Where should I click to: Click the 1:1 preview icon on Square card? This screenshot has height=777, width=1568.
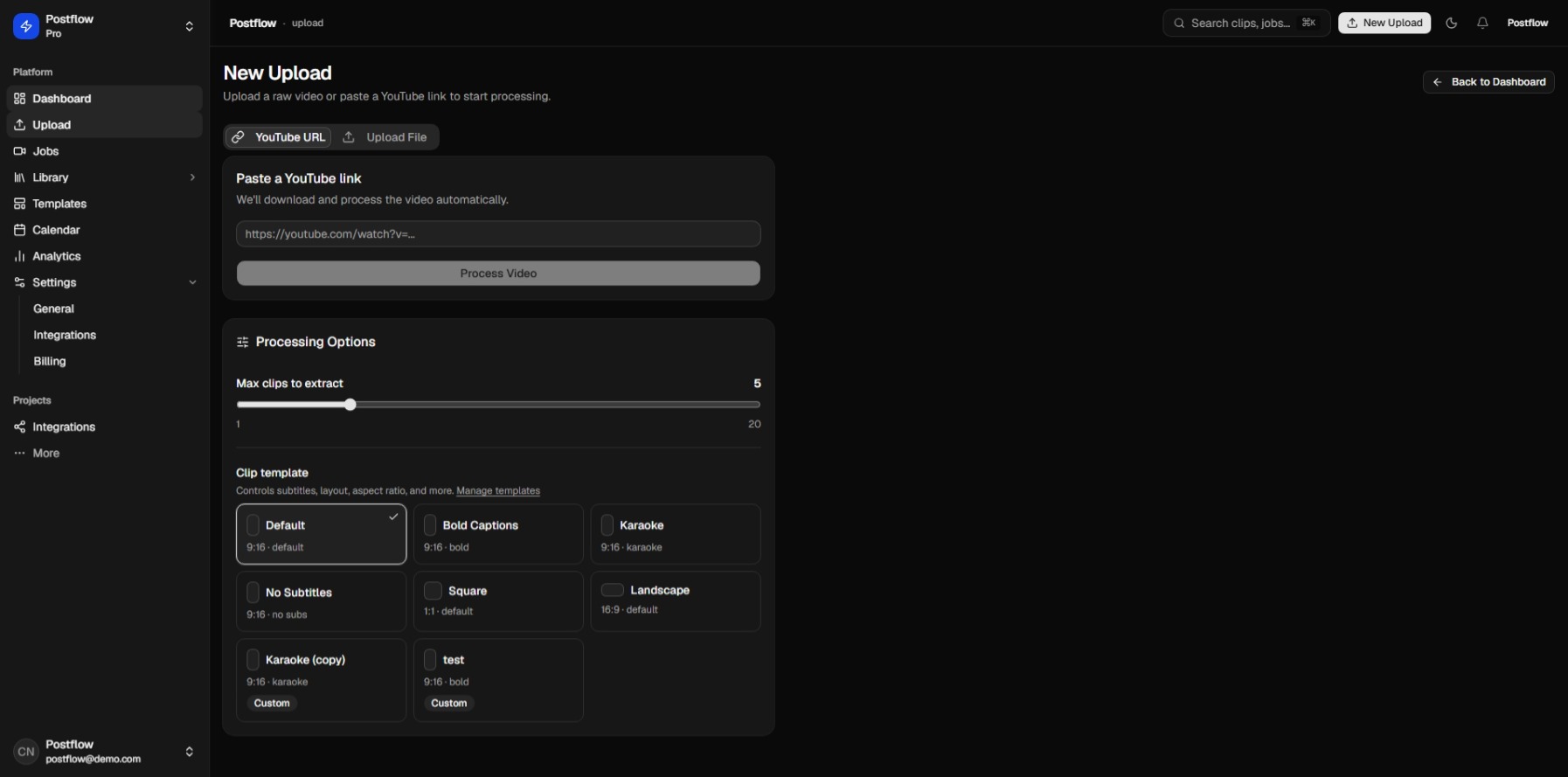pyautogui.click(x=433, y=591)
